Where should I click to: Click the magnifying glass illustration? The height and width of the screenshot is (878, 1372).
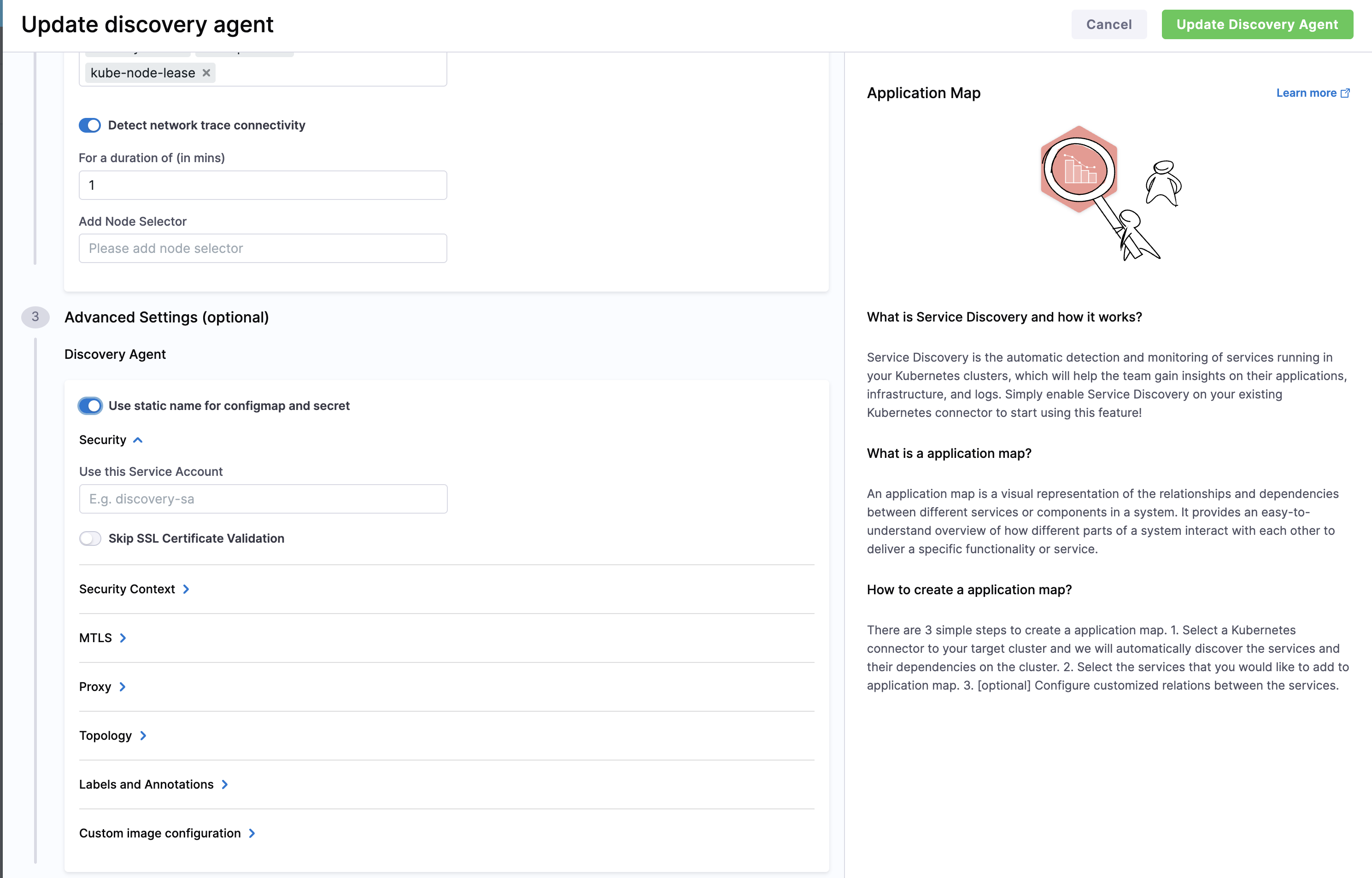1079,171
